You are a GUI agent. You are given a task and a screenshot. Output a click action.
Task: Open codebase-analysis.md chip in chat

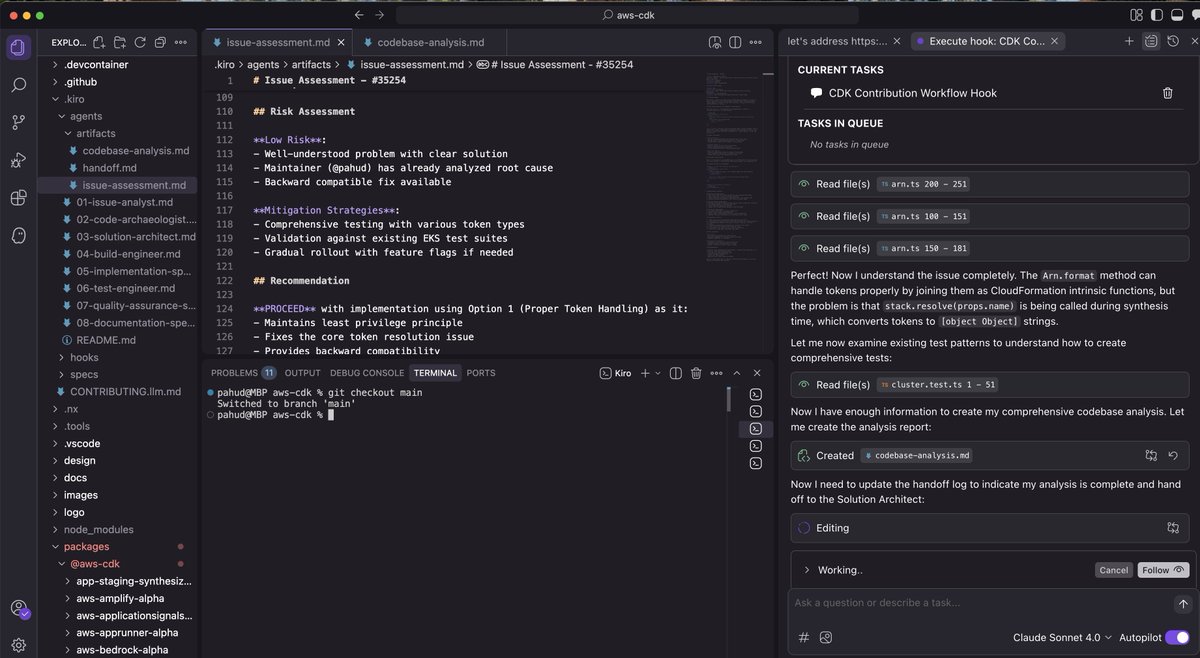(916, 455)
